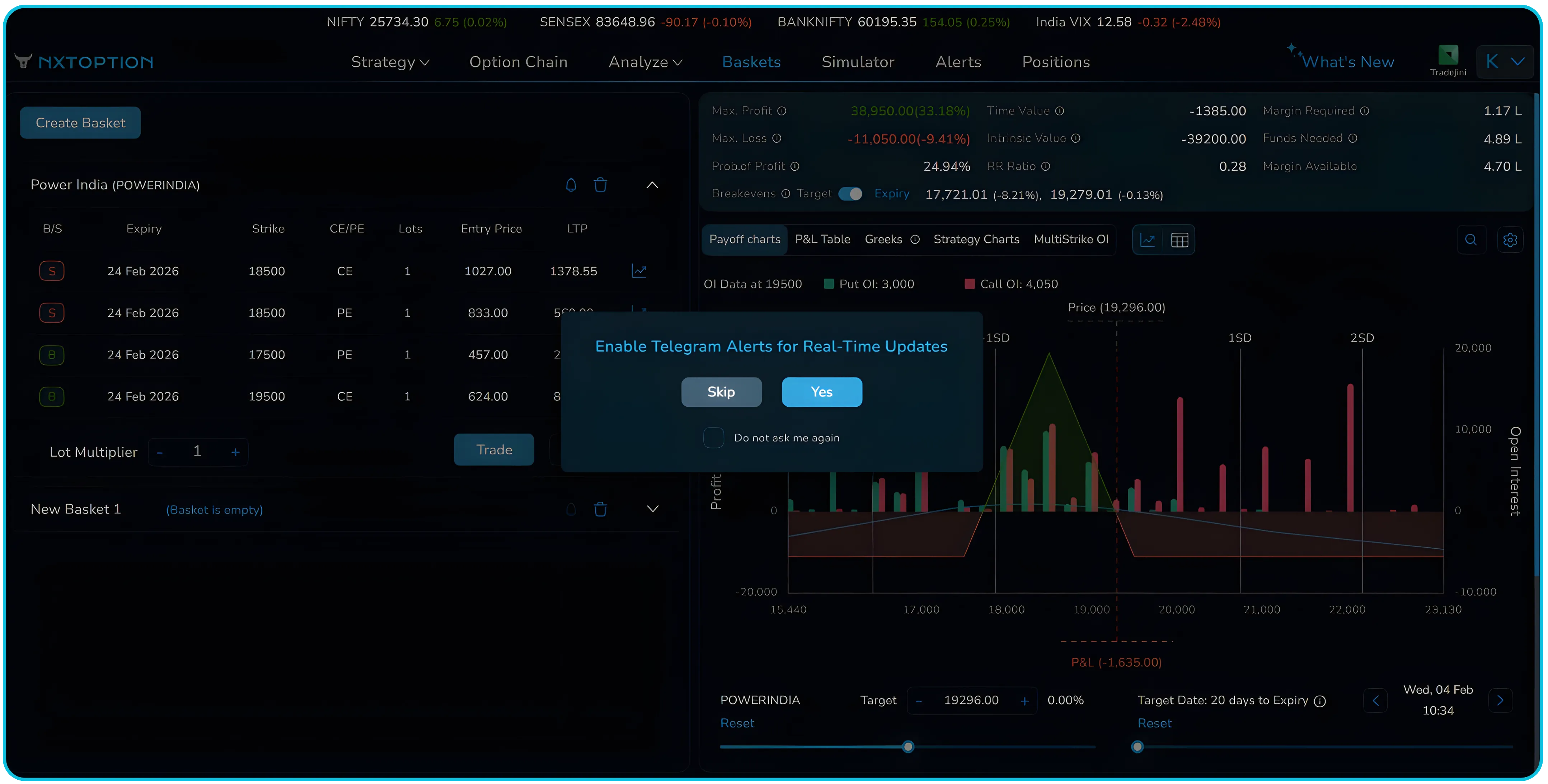This screenshot has height=784, width=1548.
Task: Expand New Basket 1 using the down chevron
Action: click(x=653, y=508)
